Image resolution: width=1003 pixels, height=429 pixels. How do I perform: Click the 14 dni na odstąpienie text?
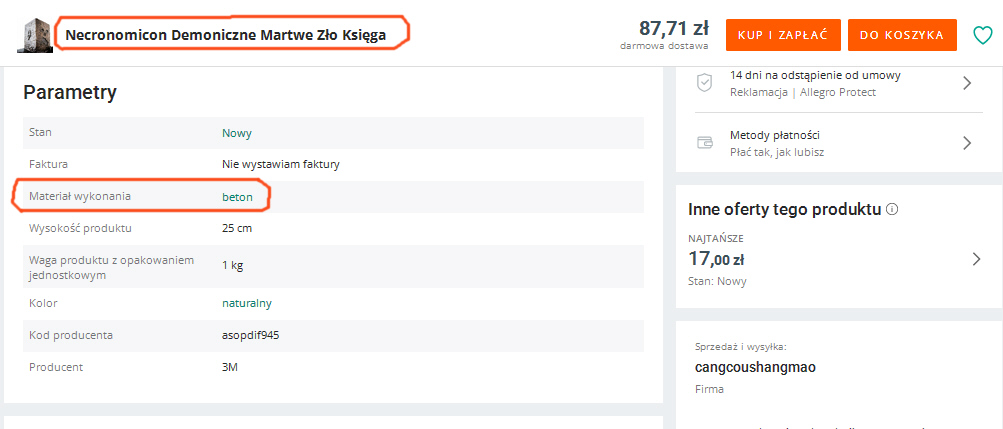[x=816, y=75]
